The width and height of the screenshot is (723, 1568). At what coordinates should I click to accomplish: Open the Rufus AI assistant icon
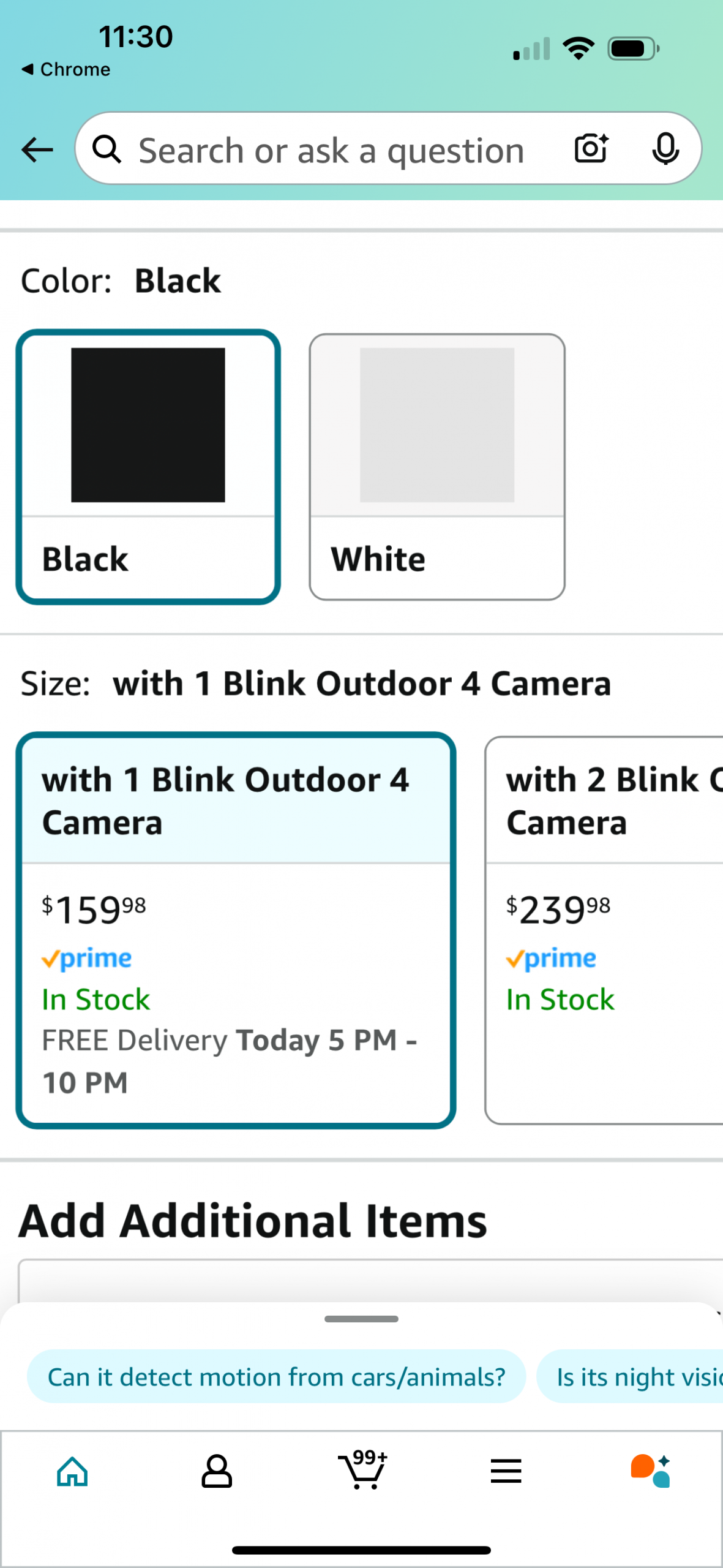pos(650,1471)
